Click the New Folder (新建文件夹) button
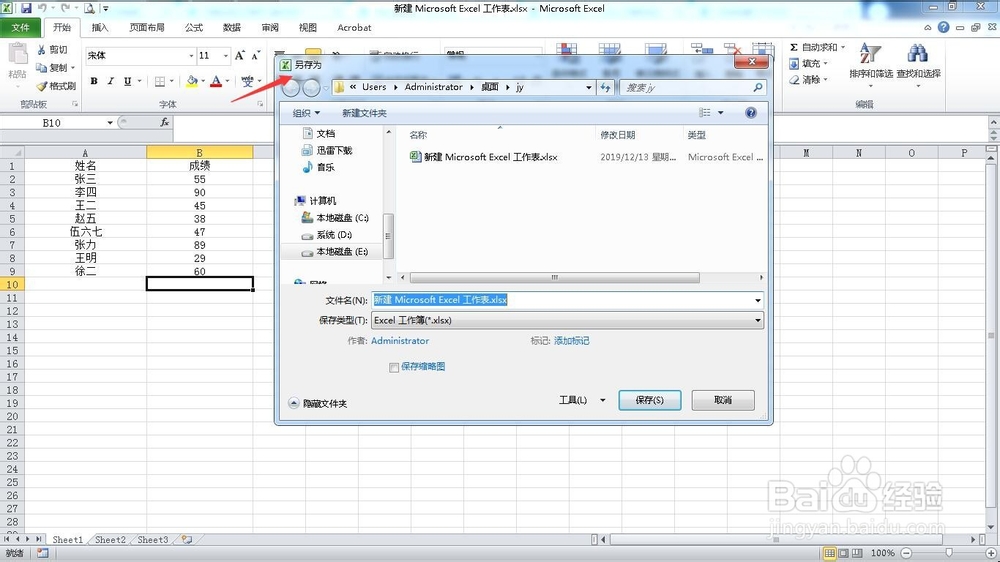 [x=364, y=113]
